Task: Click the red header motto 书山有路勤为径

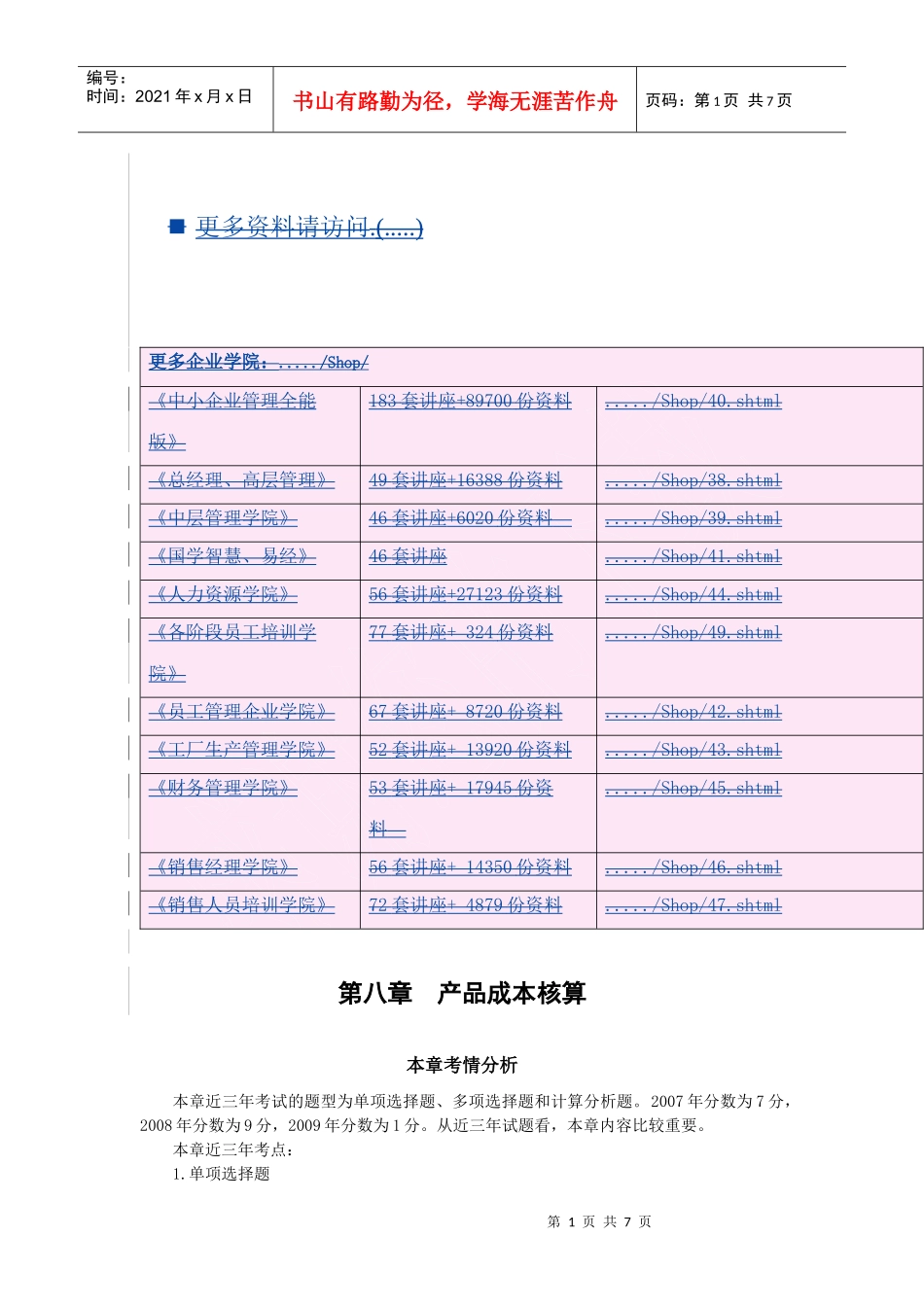Action: point(455,101)
